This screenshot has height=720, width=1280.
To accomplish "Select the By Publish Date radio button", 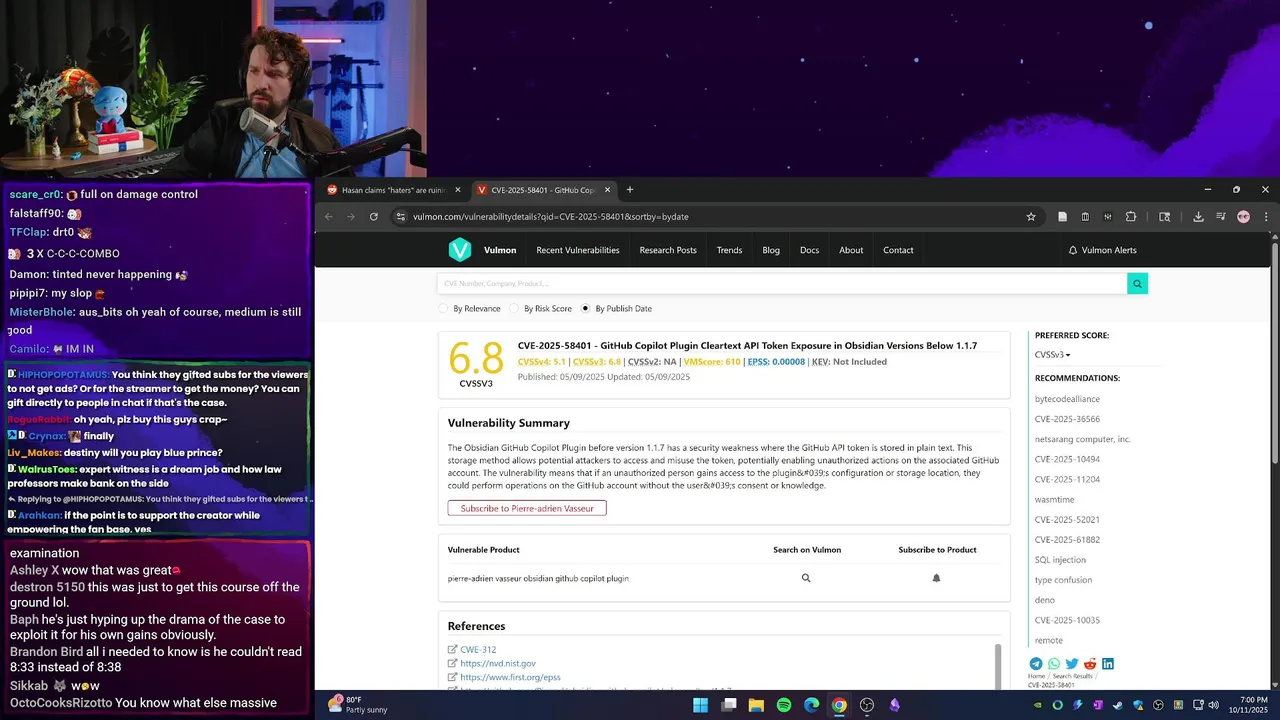I will coord(586,309).
